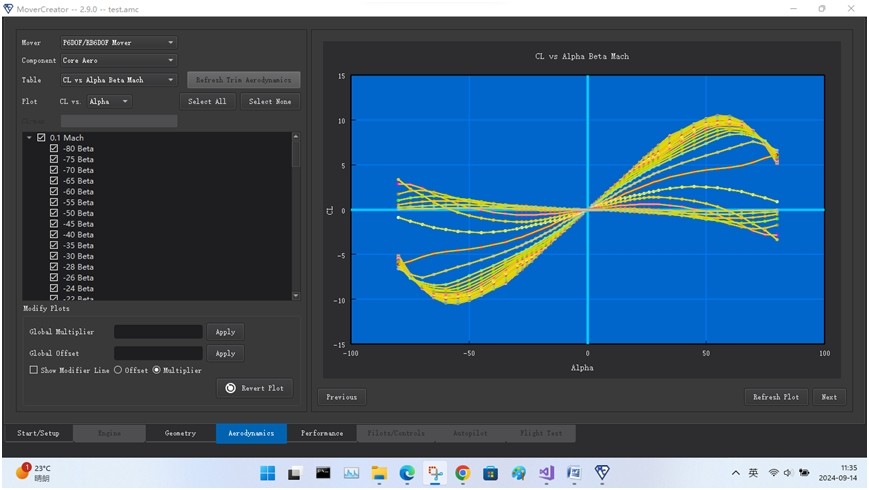
Task: Open the weather widget showing 23°C
Action: point(33,472)
